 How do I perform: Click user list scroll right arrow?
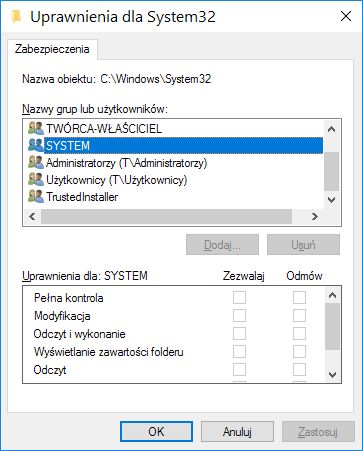314,217
